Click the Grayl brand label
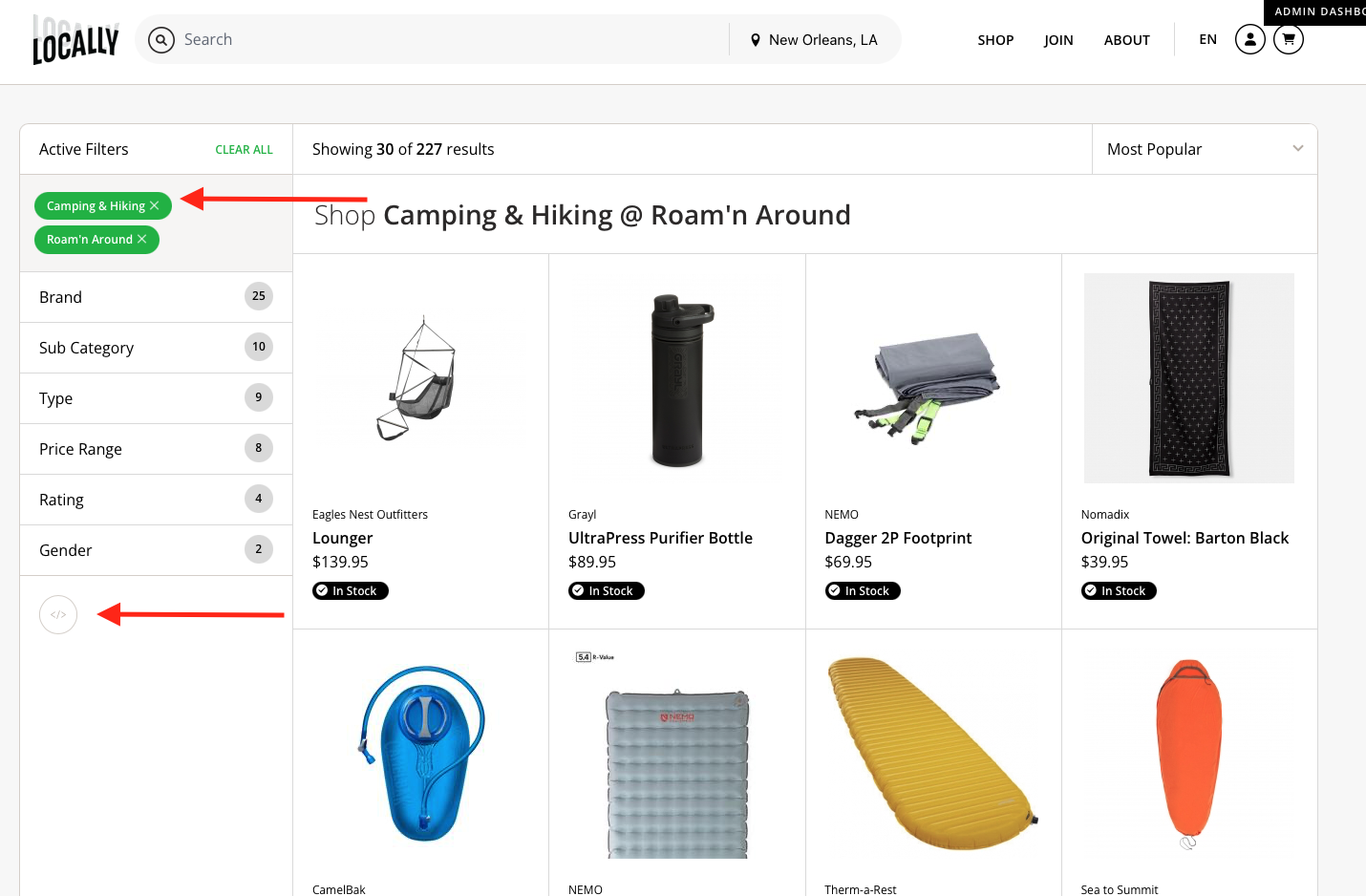The width and height of the screenshot is (1366, 896). click(x=582, y=514)
